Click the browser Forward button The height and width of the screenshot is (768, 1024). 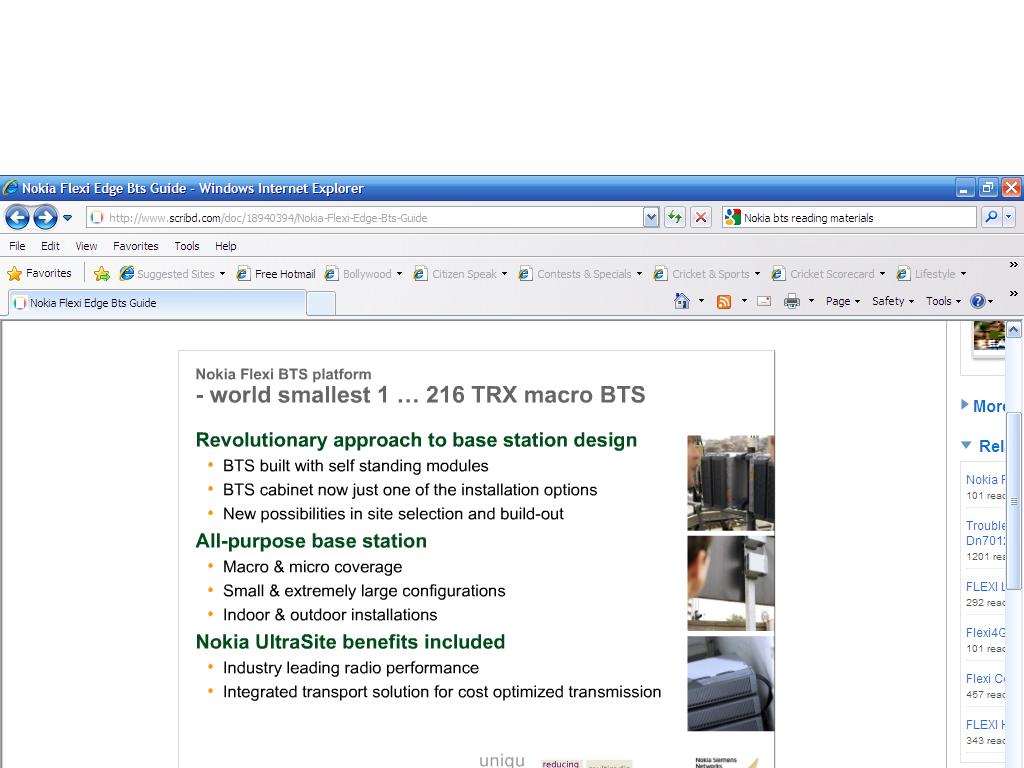45,217
